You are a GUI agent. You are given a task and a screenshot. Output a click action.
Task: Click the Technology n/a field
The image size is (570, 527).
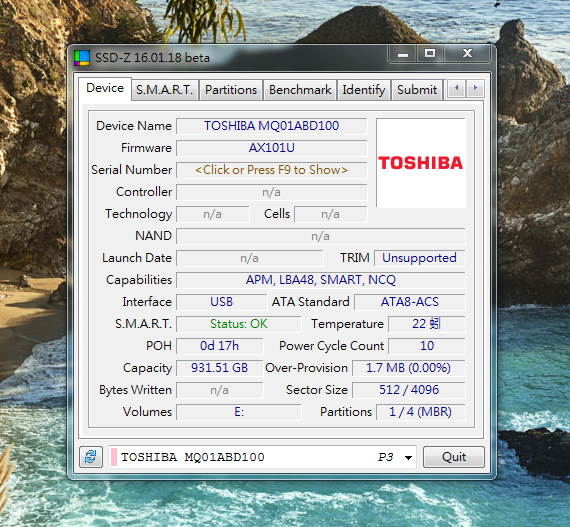pyautogui.click(x=213, y=214)
